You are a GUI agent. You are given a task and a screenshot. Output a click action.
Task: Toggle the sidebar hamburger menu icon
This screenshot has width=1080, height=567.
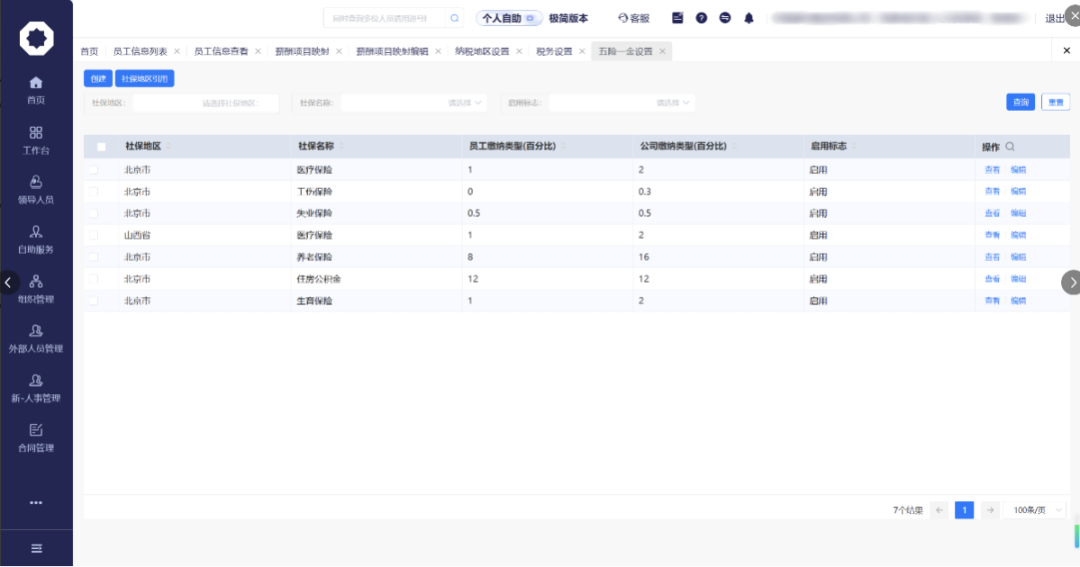(x=37, y=548)
